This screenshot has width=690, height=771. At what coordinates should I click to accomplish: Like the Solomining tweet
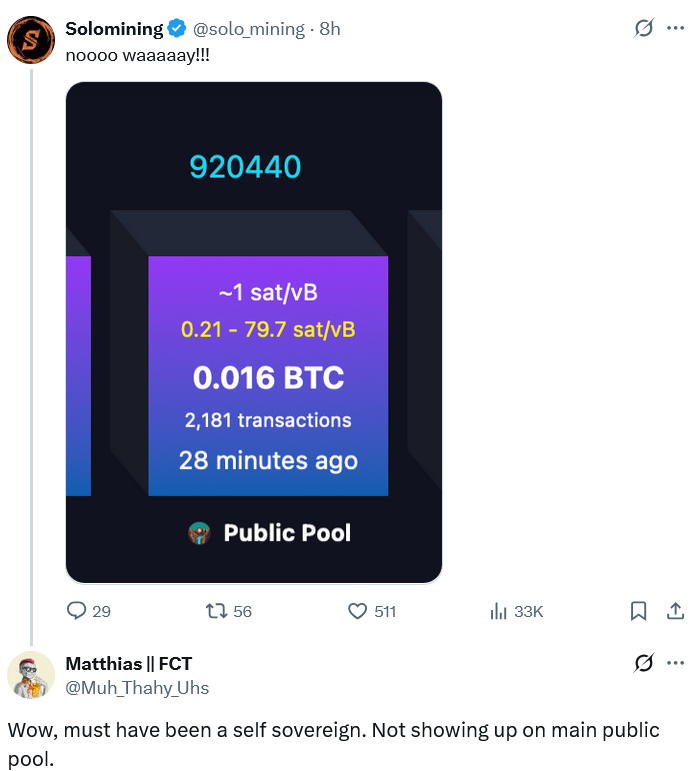pyautogui.click(x=358, y=611)
